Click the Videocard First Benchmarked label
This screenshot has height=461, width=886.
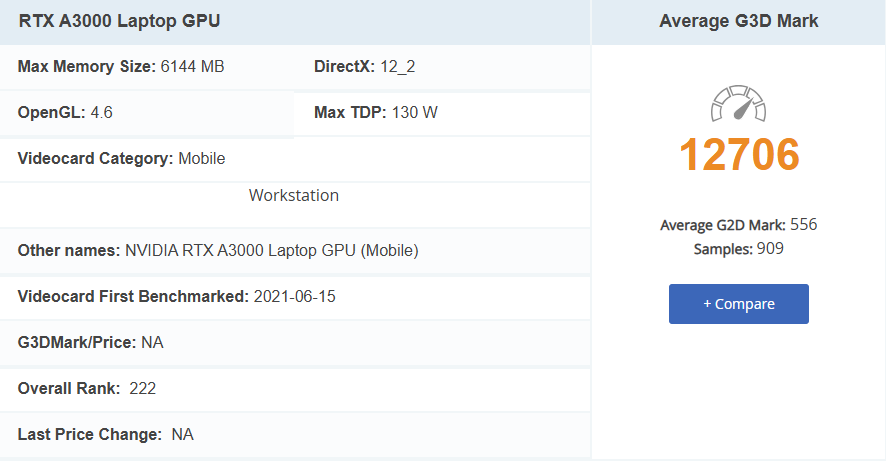(x=133, y=296)
